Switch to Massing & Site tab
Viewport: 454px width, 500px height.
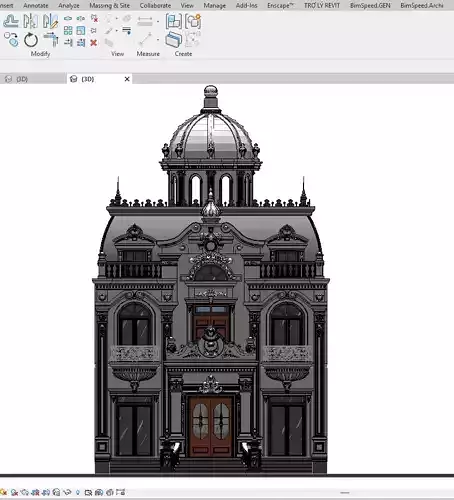[x=109, y=6]
